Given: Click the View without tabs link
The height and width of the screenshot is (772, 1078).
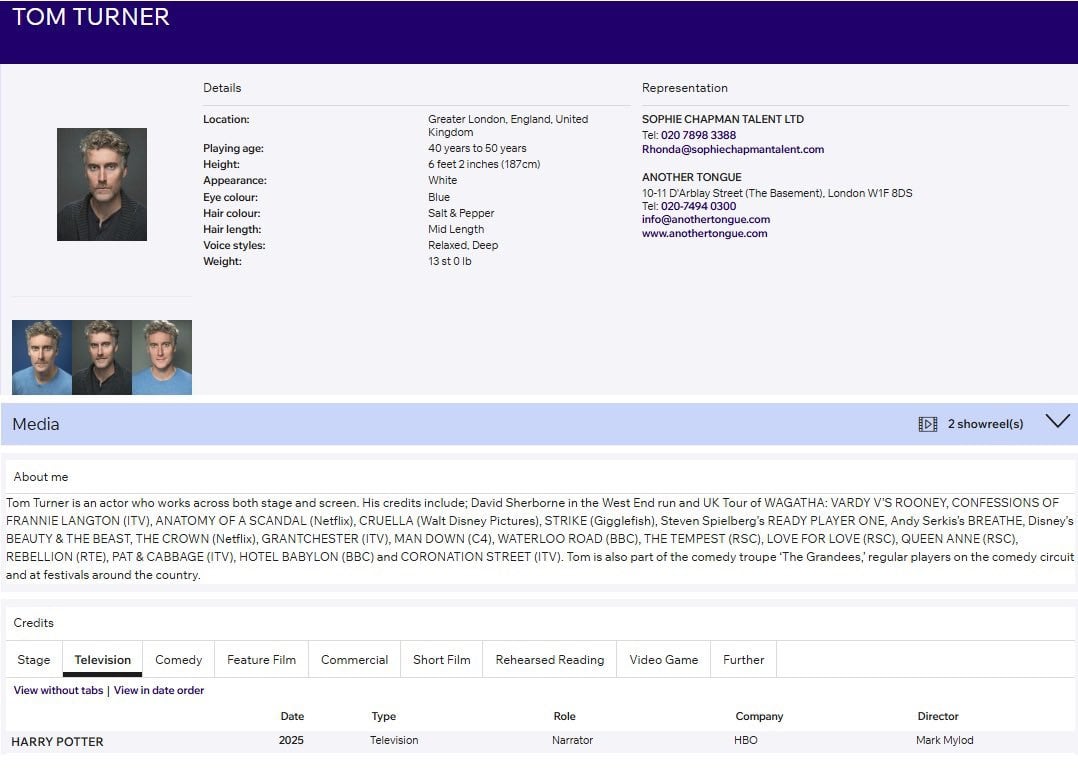Looking at the screenshot, I should pyautogui.click(x=58, y=690).
